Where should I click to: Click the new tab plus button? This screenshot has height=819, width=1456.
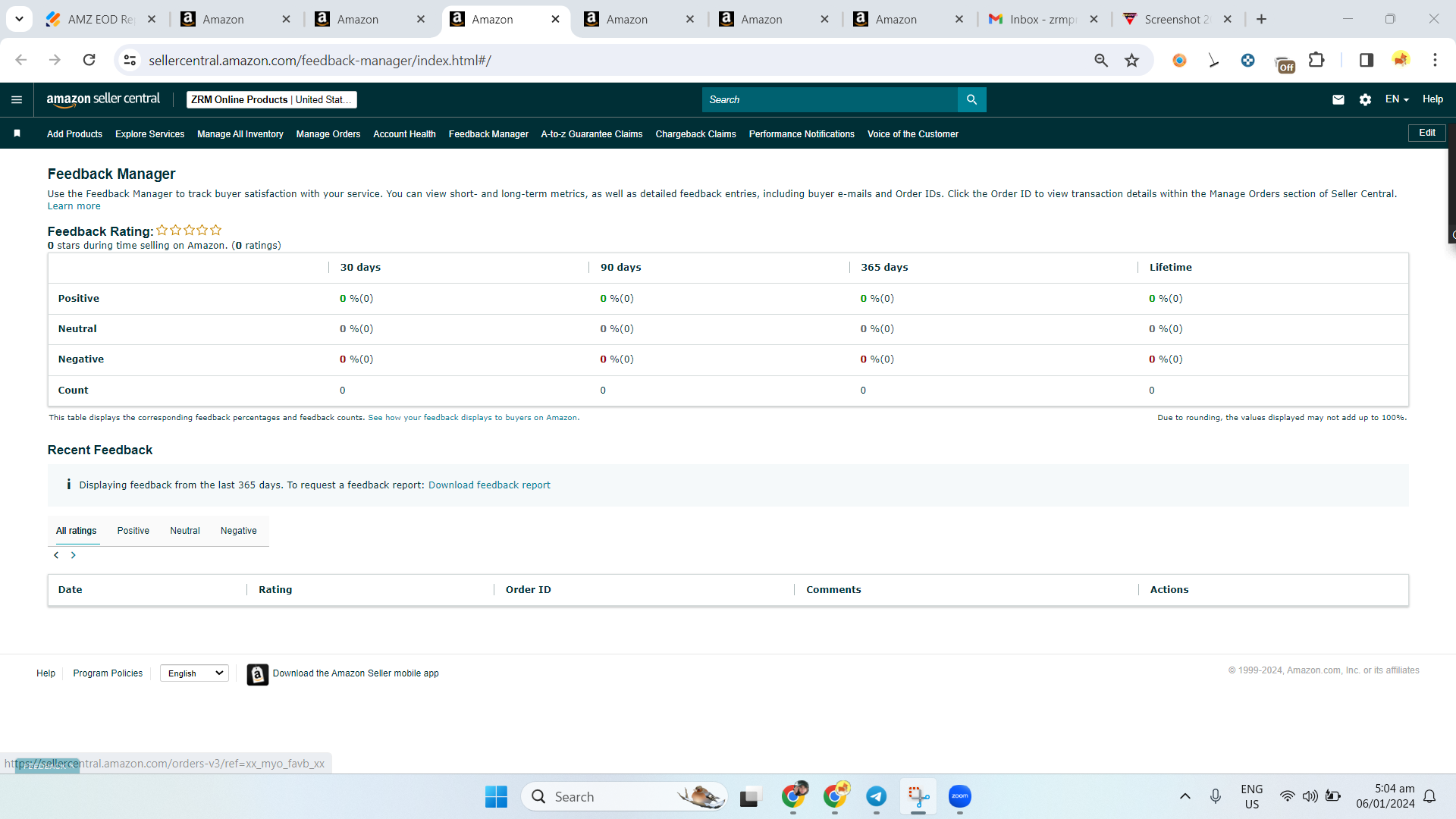1262,19
